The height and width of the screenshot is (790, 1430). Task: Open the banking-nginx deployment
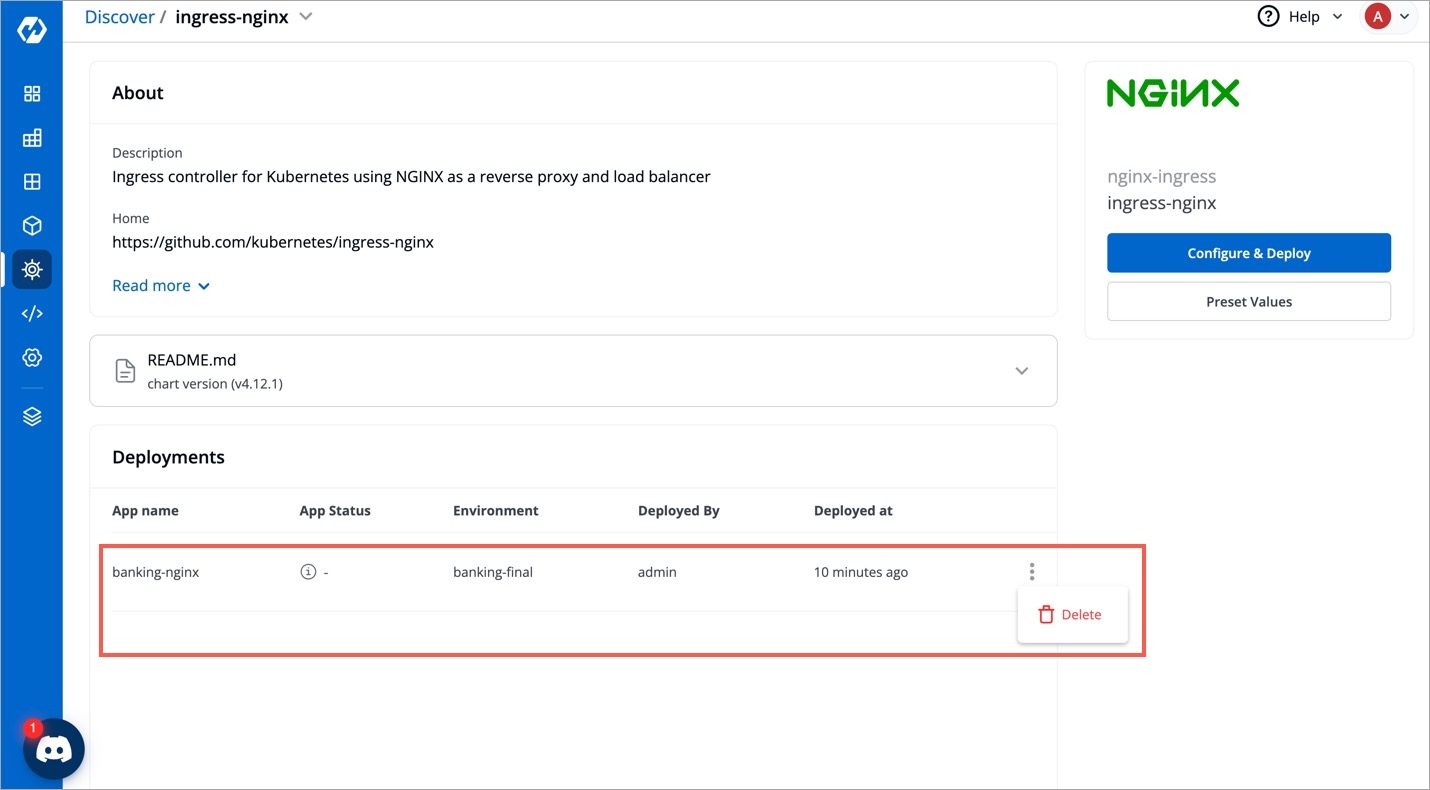click(x=156, y=573)
